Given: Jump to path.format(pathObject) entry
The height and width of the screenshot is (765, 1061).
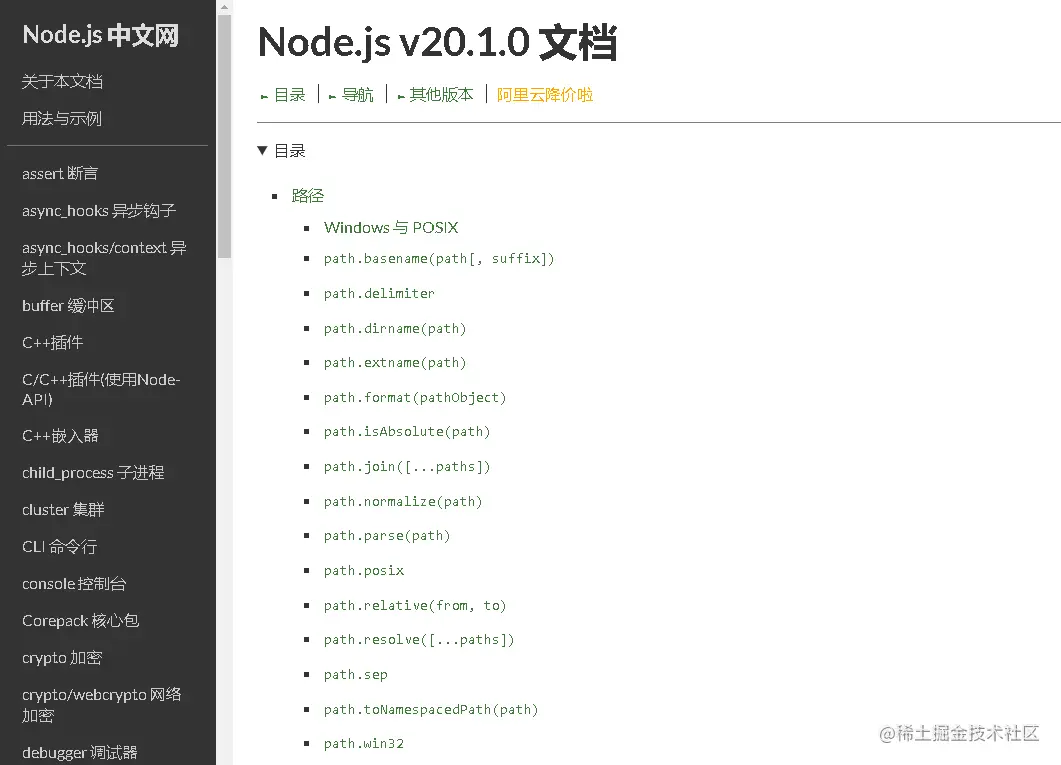Looking at the screenshot, I should [415, 398].
